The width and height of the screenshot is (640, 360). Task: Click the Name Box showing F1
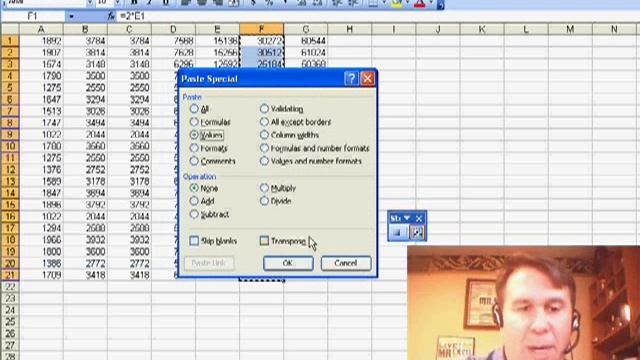pyautogui.click(x=33, y=16)
